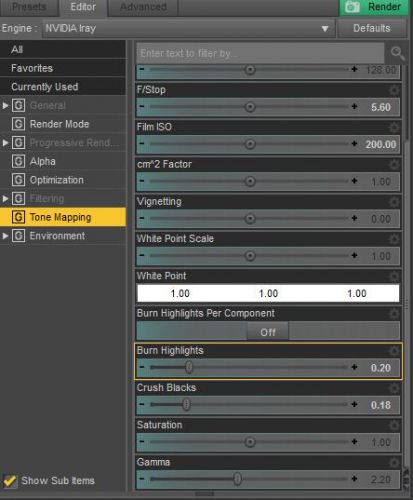This screenshot has height=500, width=413.
Task: Expand the General tree group
Action: (x=5, y=106)
